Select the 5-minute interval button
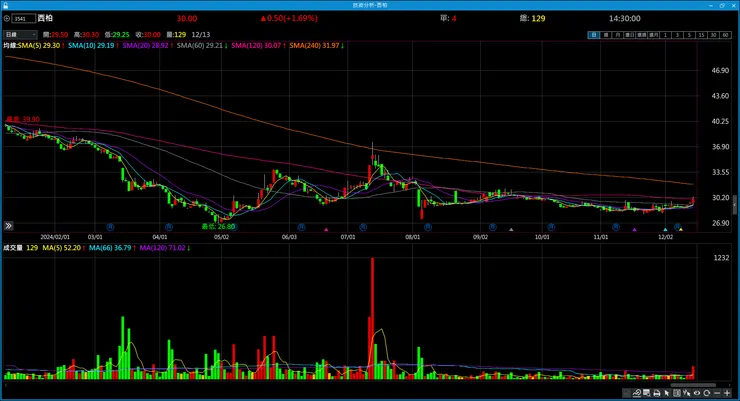The width and height of the screenshot is (740, 401). click(689, 35)
